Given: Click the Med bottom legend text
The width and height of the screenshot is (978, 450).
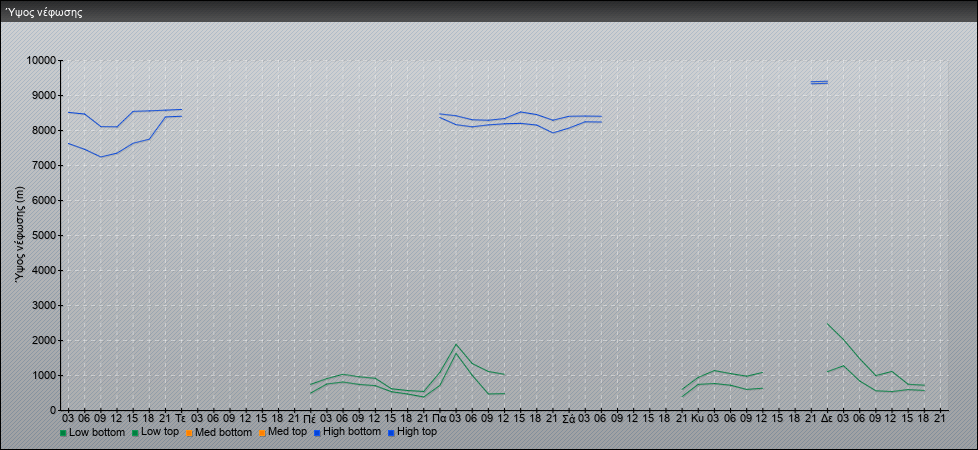Looking at the screenshot, I should pos(222,432).
